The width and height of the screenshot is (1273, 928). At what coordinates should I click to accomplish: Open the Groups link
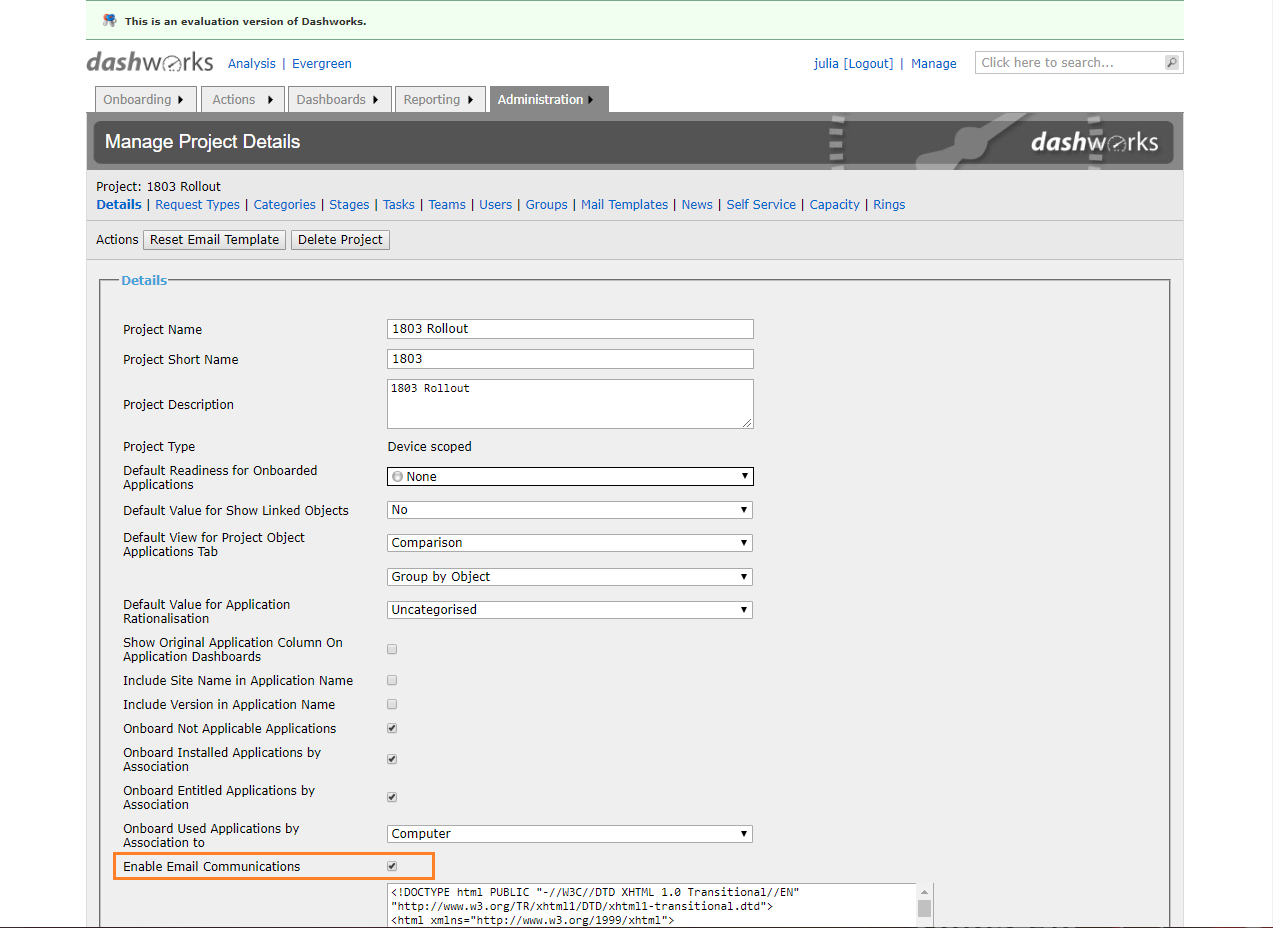click(547, 204)
